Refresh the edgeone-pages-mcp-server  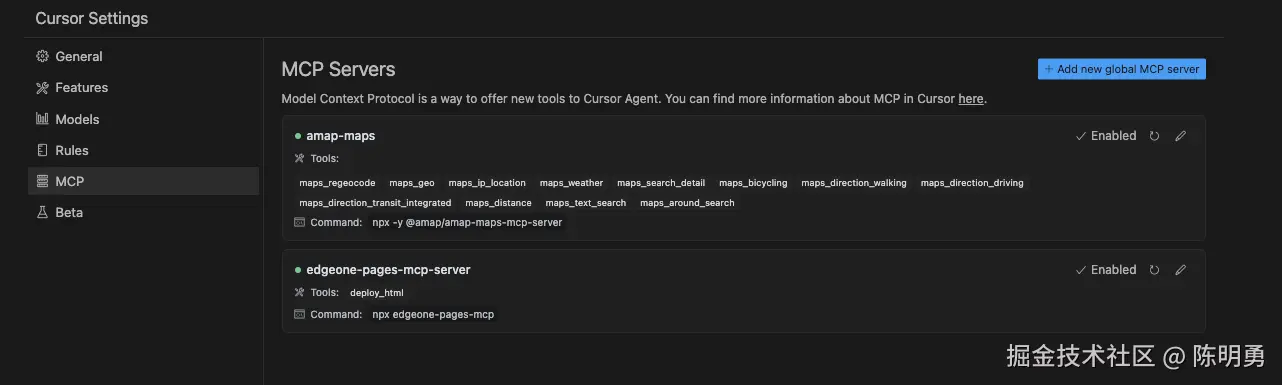1154,270
